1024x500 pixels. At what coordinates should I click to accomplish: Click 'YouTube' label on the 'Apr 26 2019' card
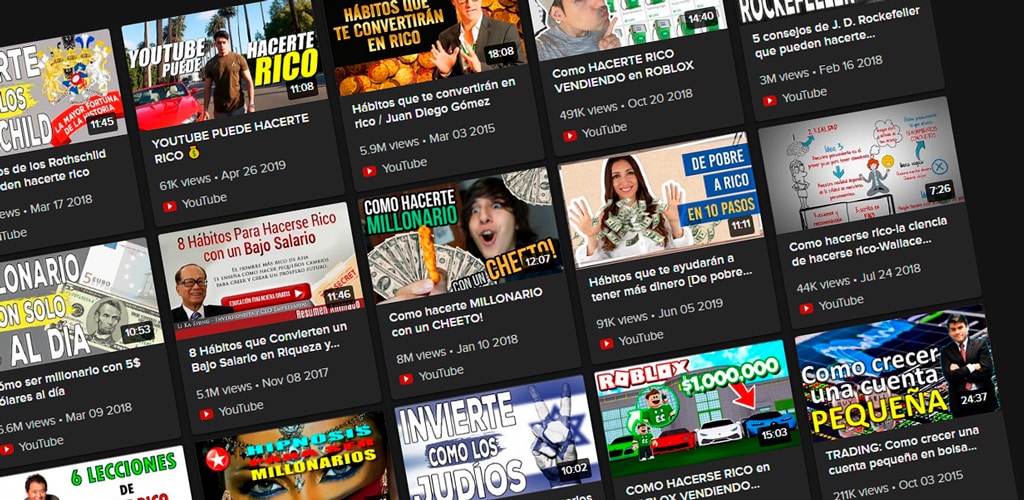tap(204, 201)
